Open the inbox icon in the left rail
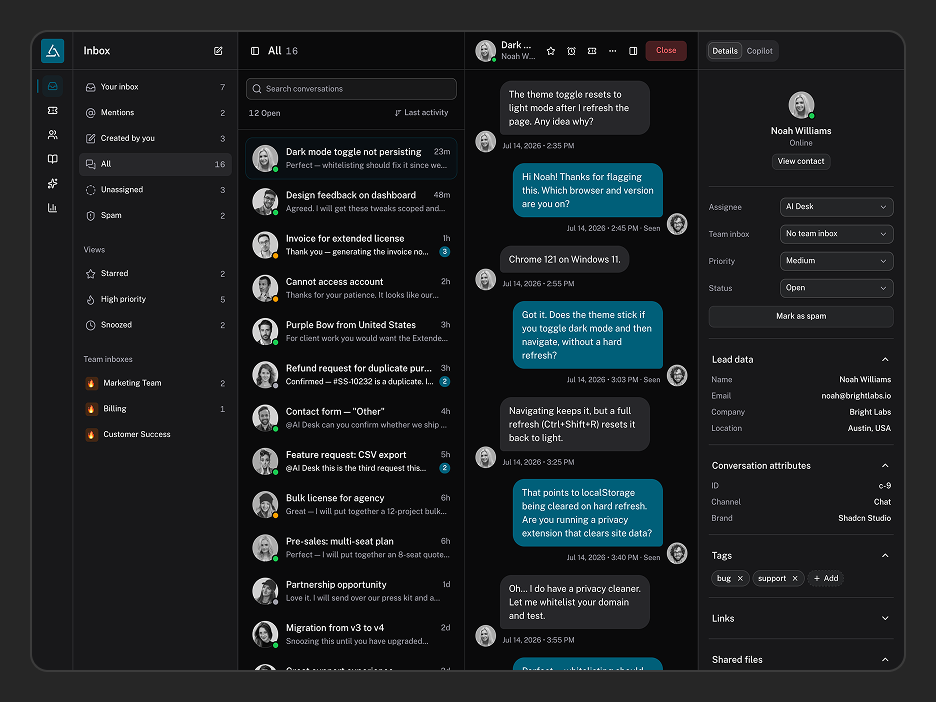 [53, 86]
